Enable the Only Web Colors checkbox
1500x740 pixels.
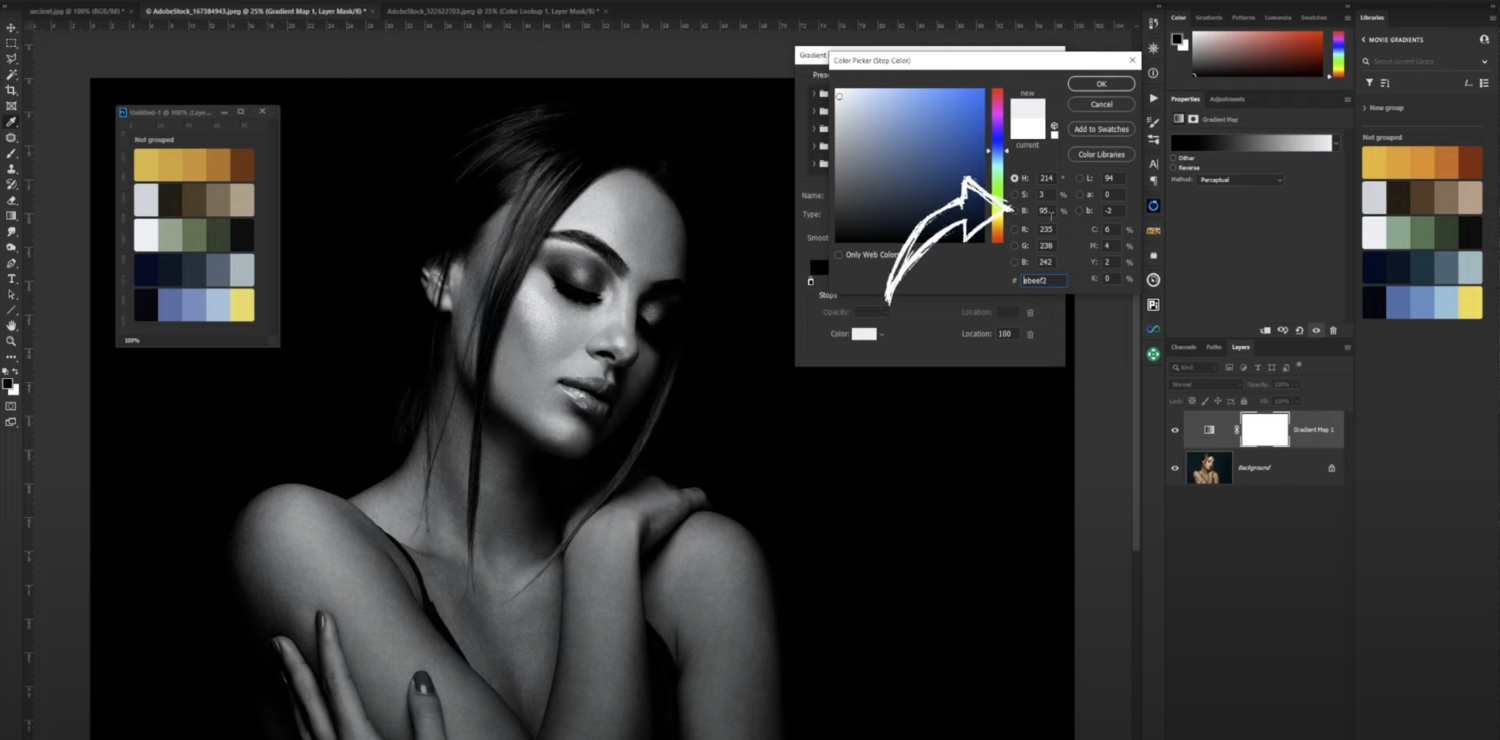coord(838,255)
